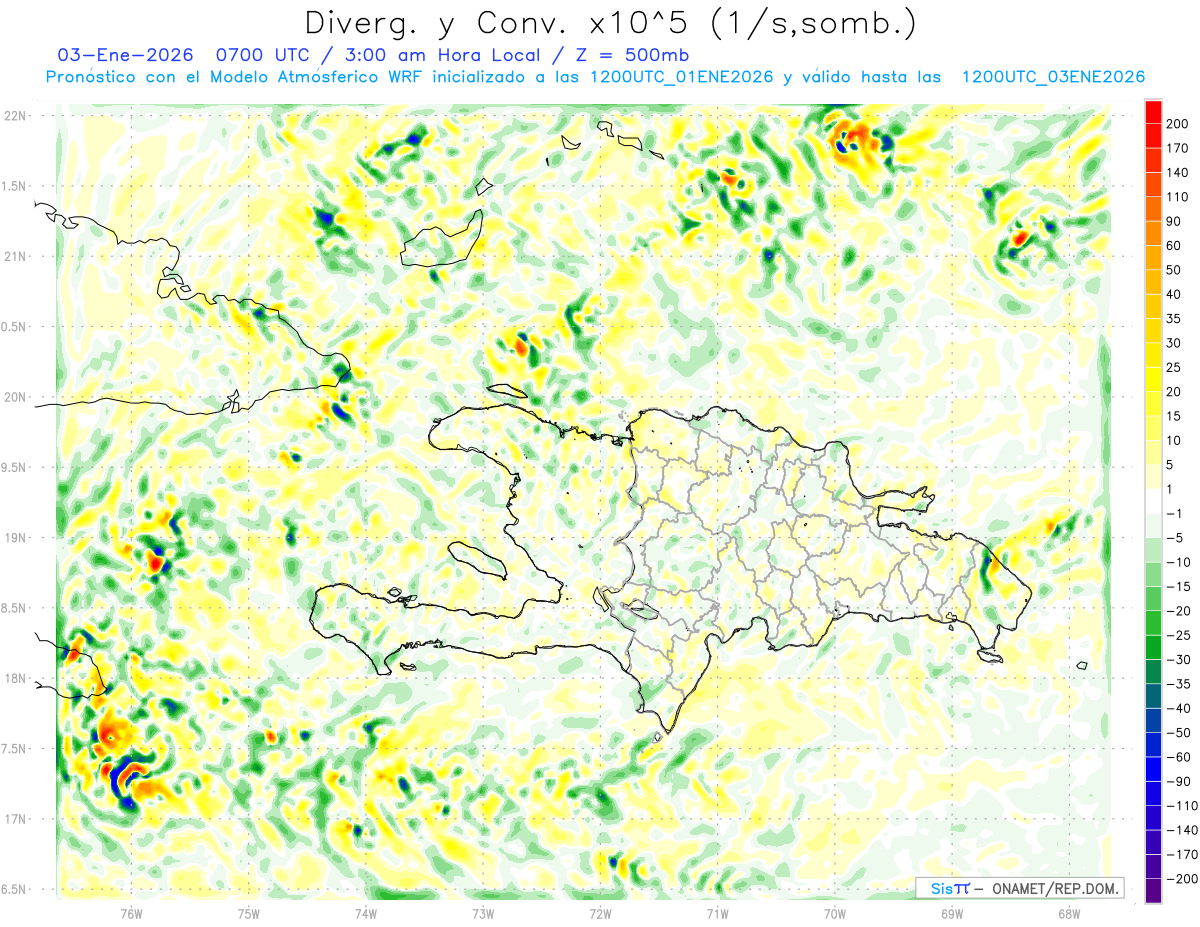Viewport: 1200px width, 927px height.
Task: Click the '17N' latitude axis label
Action: click(15, 820)
